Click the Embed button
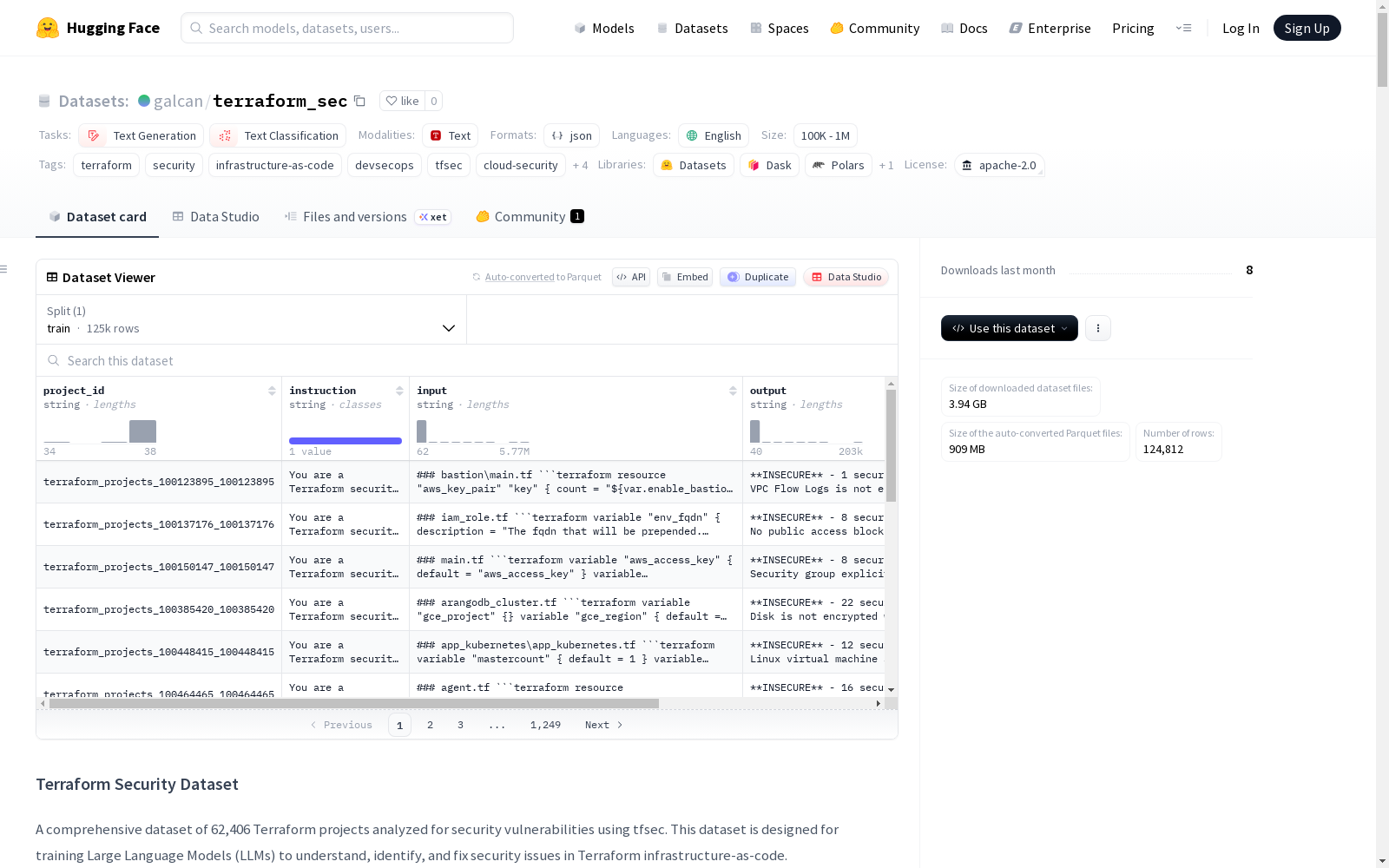Image resolution: width=1389 pixels, height=868 pixels. click(x=685, y=277)
